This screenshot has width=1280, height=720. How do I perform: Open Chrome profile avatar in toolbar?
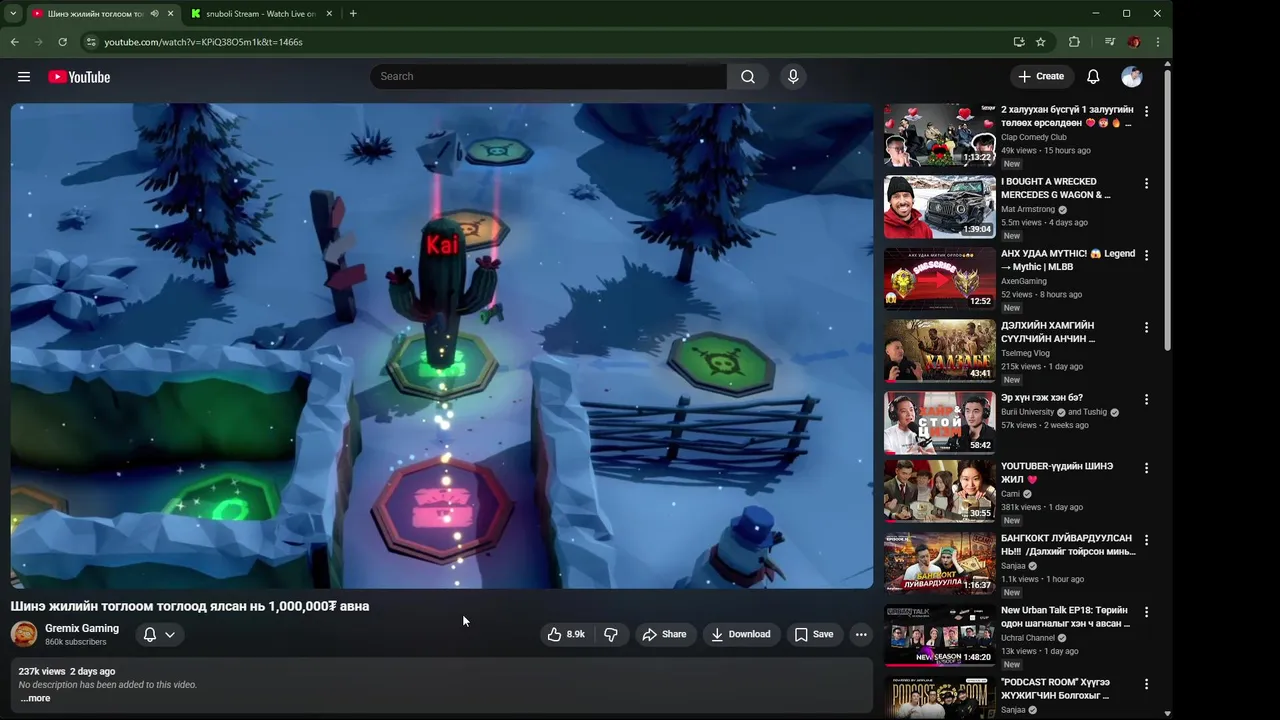(1134, 42)
